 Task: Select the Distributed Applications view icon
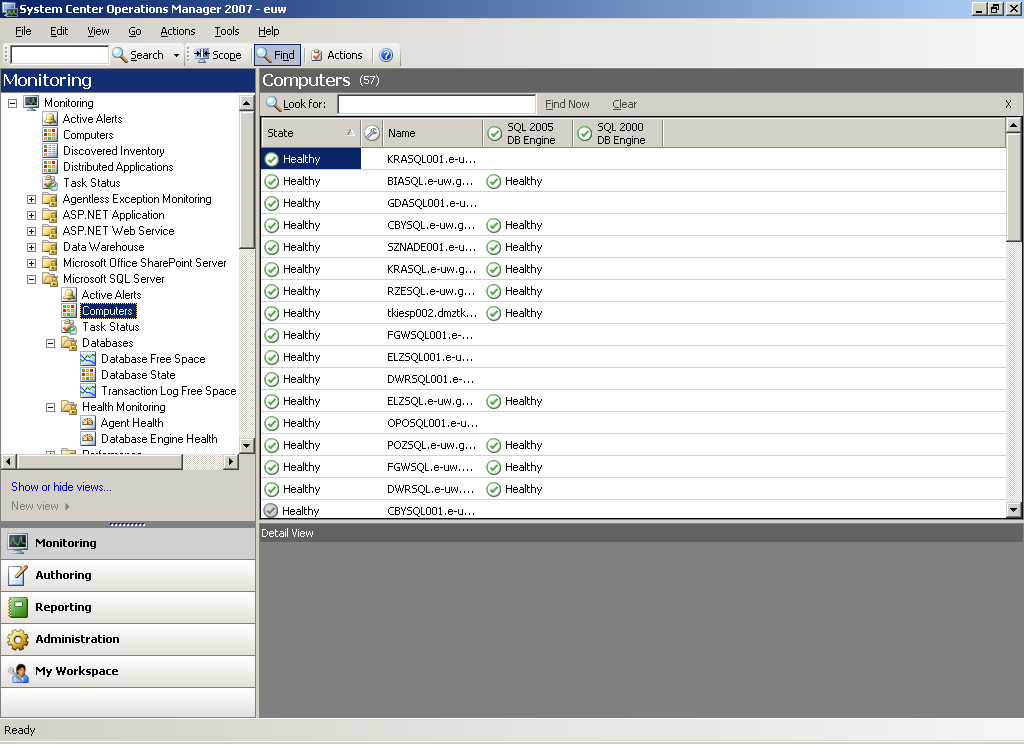coord(50,167)
